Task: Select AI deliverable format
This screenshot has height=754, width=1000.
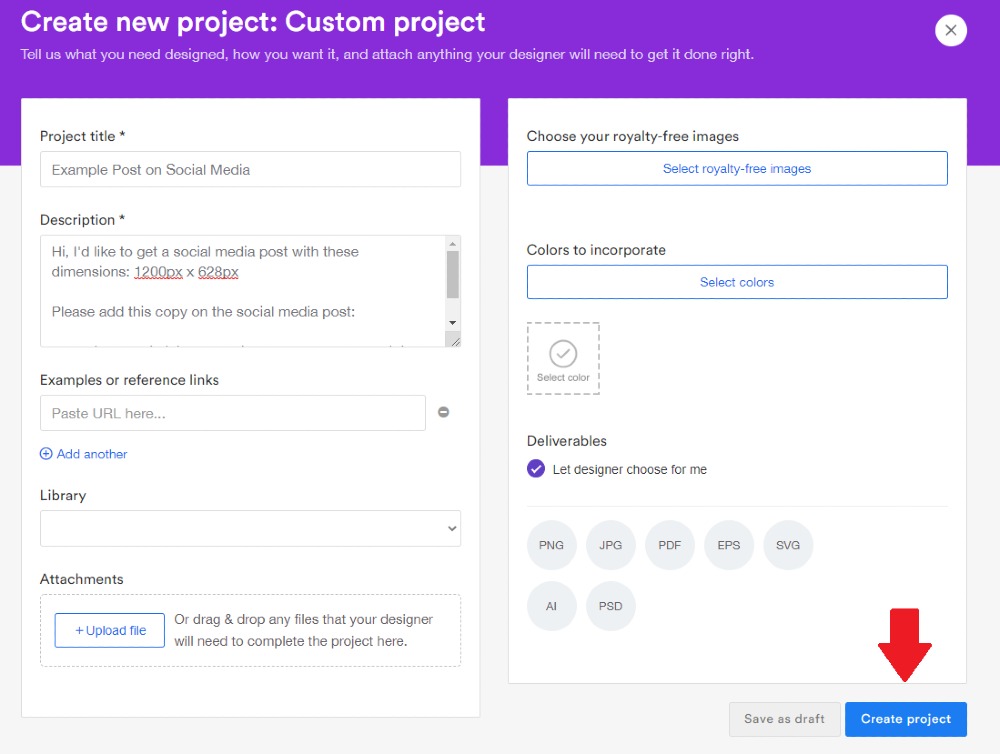Action: (551, 606)
